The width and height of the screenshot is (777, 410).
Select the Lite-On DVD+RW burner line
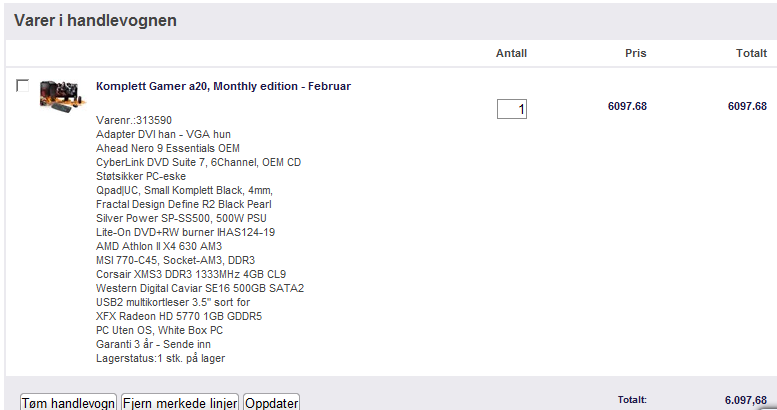pos(185,232)
